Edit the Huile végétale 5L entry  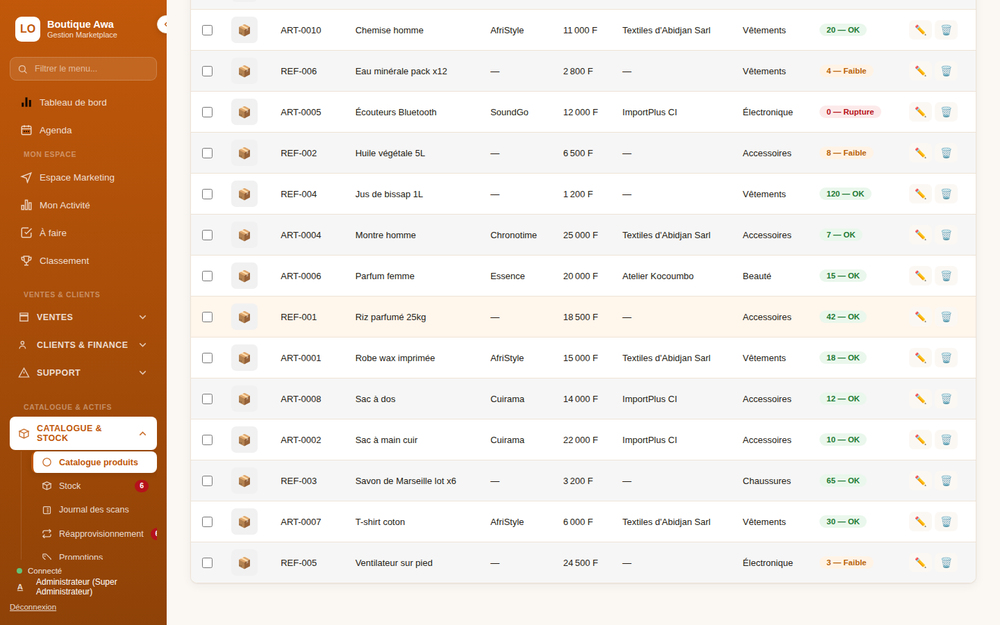pos(920,153)
